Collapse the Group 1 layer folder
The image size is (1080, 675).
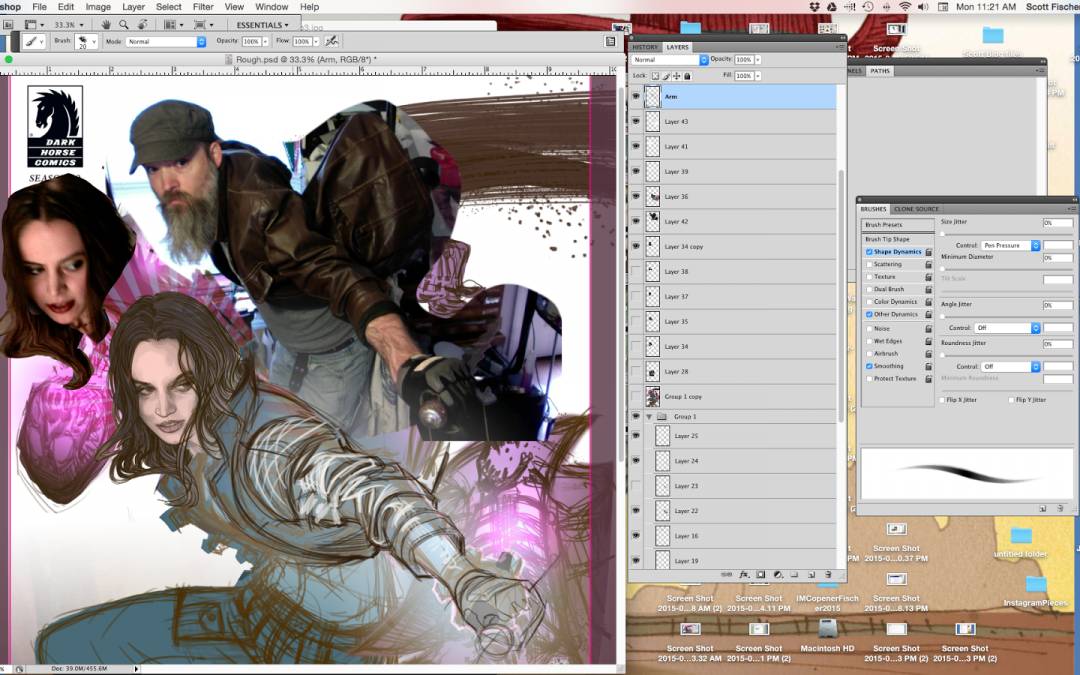648,416
